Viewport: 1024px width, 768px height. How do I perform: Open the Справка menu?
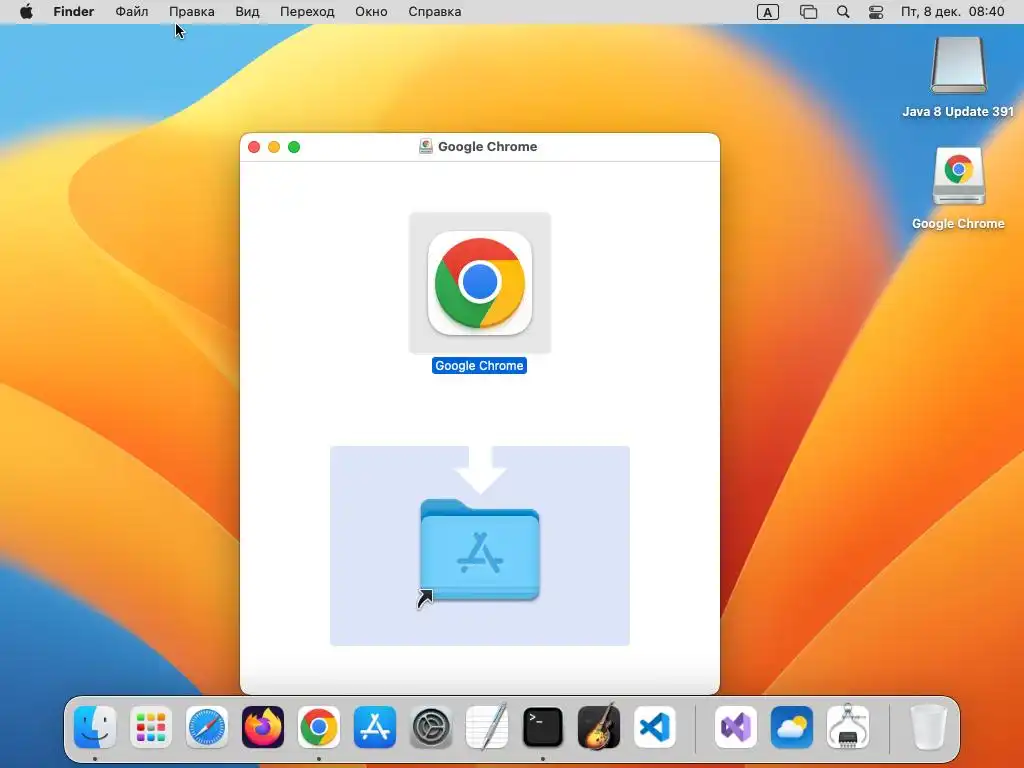click(434, 12)
